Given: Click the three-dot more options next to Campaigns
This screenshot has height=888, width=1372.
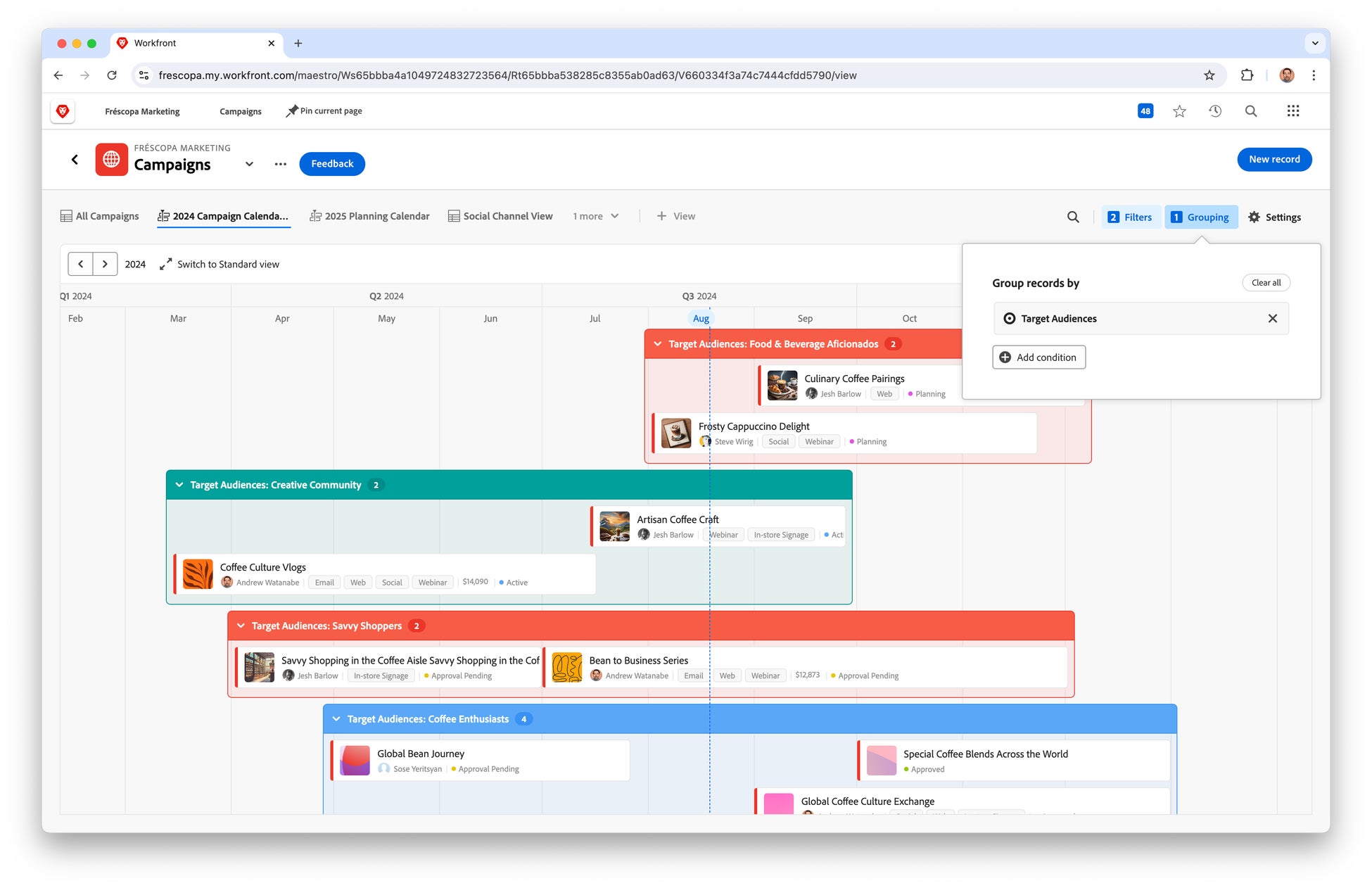Looking at the screenshot, I should click(281, 164).
